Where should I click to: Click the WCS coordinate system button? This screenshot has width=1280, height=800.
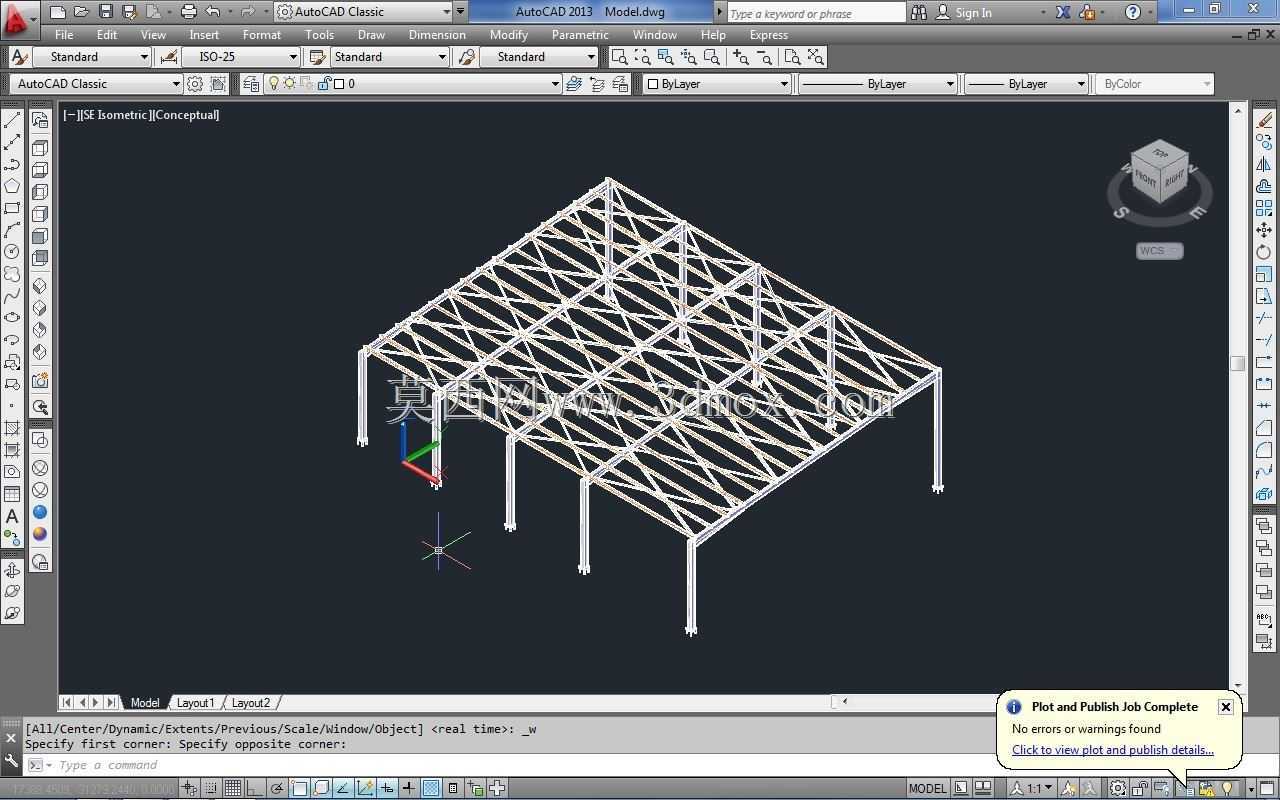pos(1159,250)
